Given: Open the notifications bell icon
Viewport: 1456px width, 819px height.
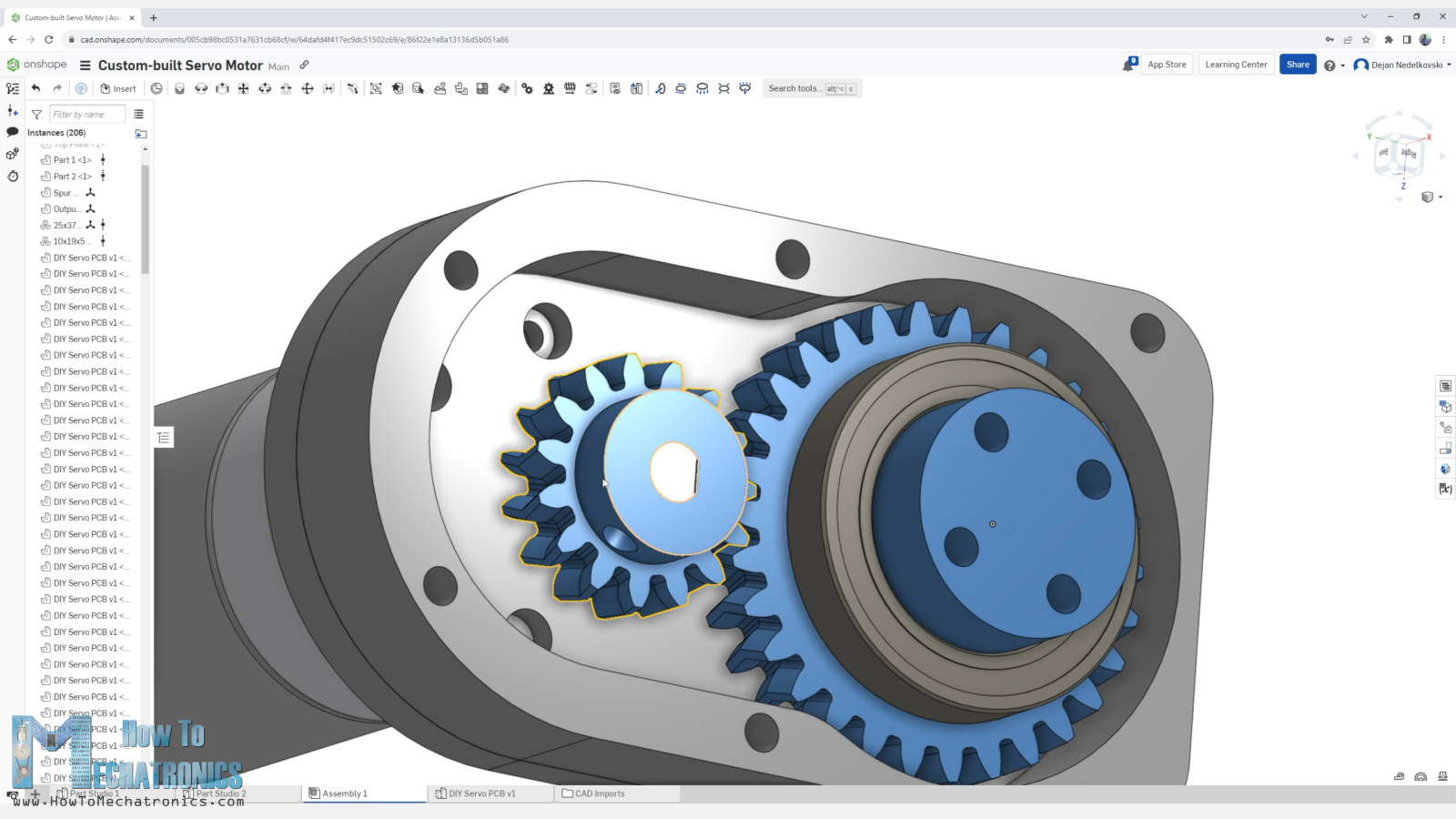Looking at the screenshot, I should tap(1128, 65).
